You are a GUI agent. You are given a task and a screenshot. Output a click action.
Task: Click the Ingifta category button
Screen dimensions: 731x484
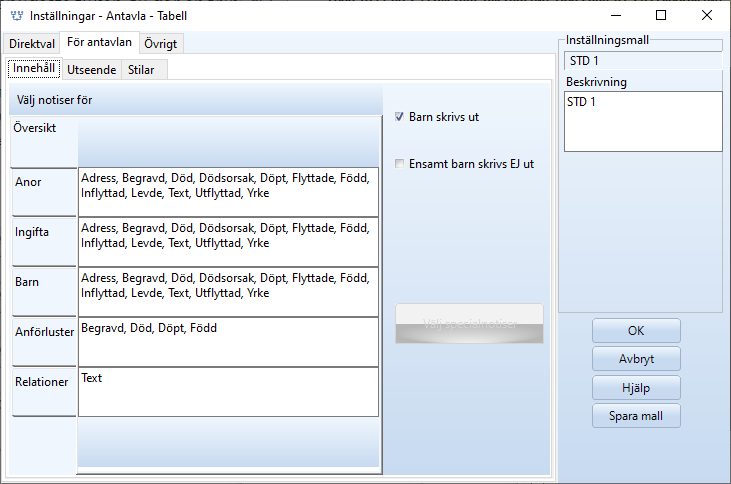click(43, 242)
